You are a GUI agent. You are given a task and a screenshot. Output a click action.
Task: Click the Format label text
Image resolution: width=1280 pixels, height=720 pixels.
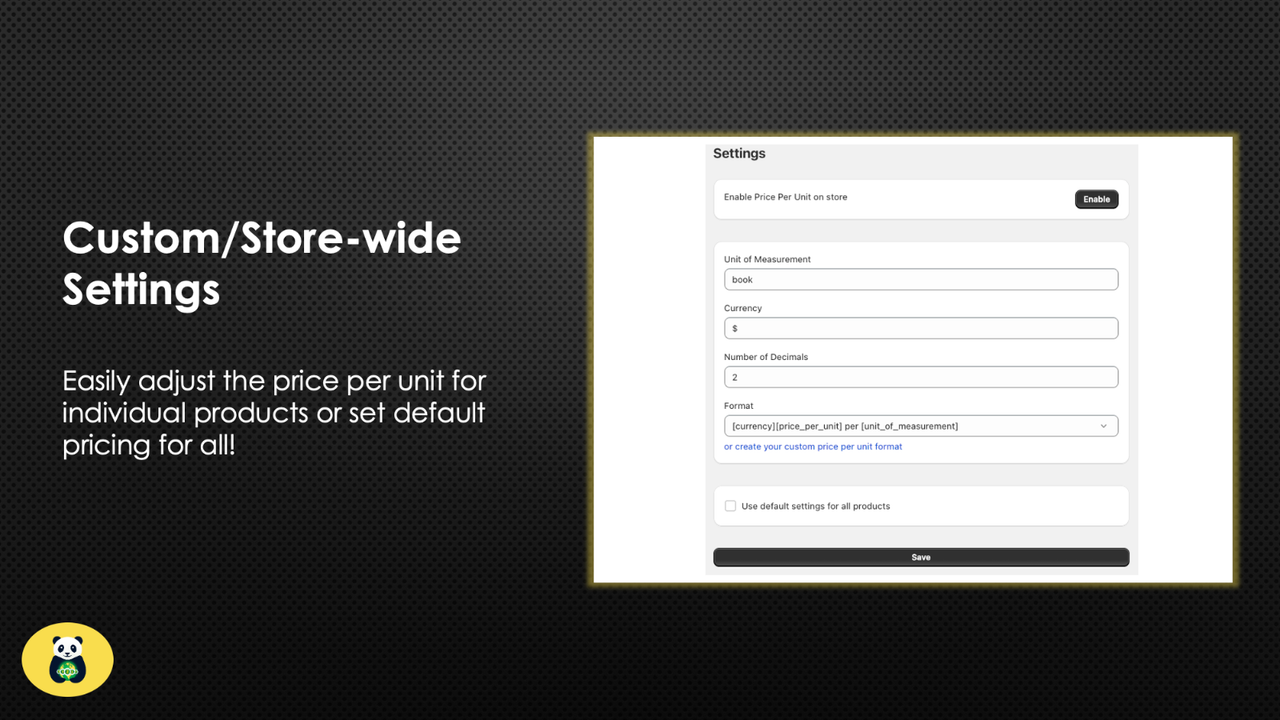(739, 406)
